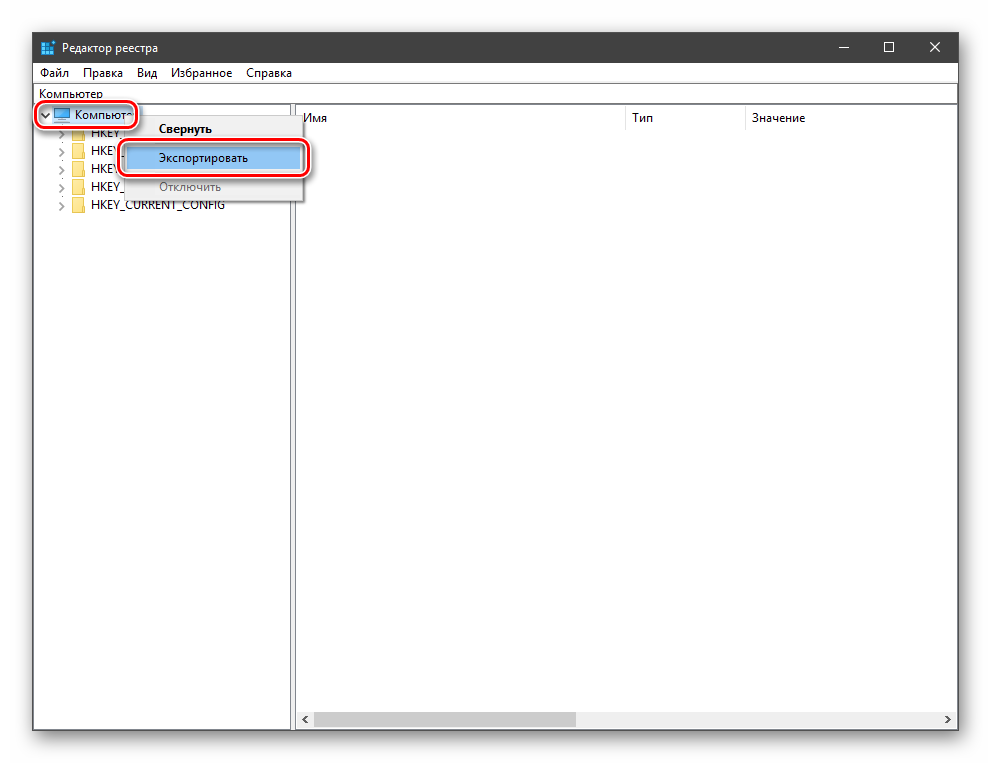991x763 pixels.
Task: Select the HKEY_CURRENT_CONFIG folder icon
Action: [78, 205]
